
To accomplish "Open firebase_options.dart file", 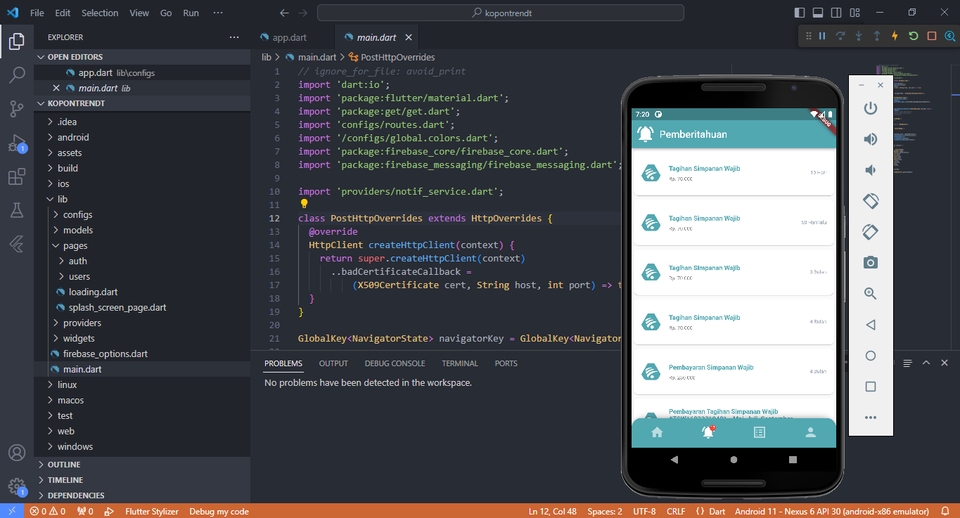I will [105, 354].
